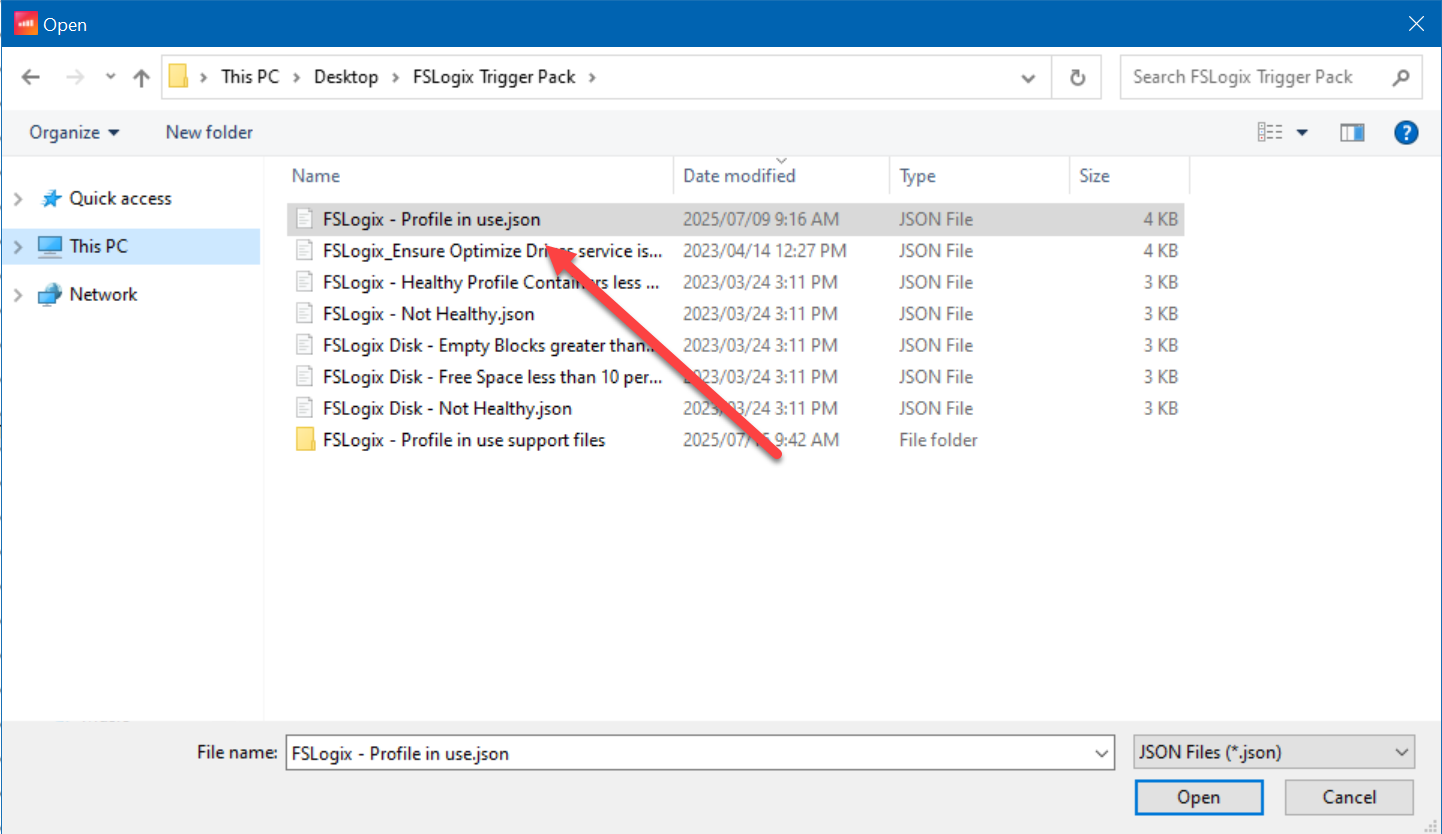Open the JSON Files (*.json) type filter
1442x834 pixels.
(x=1275, y=752)
